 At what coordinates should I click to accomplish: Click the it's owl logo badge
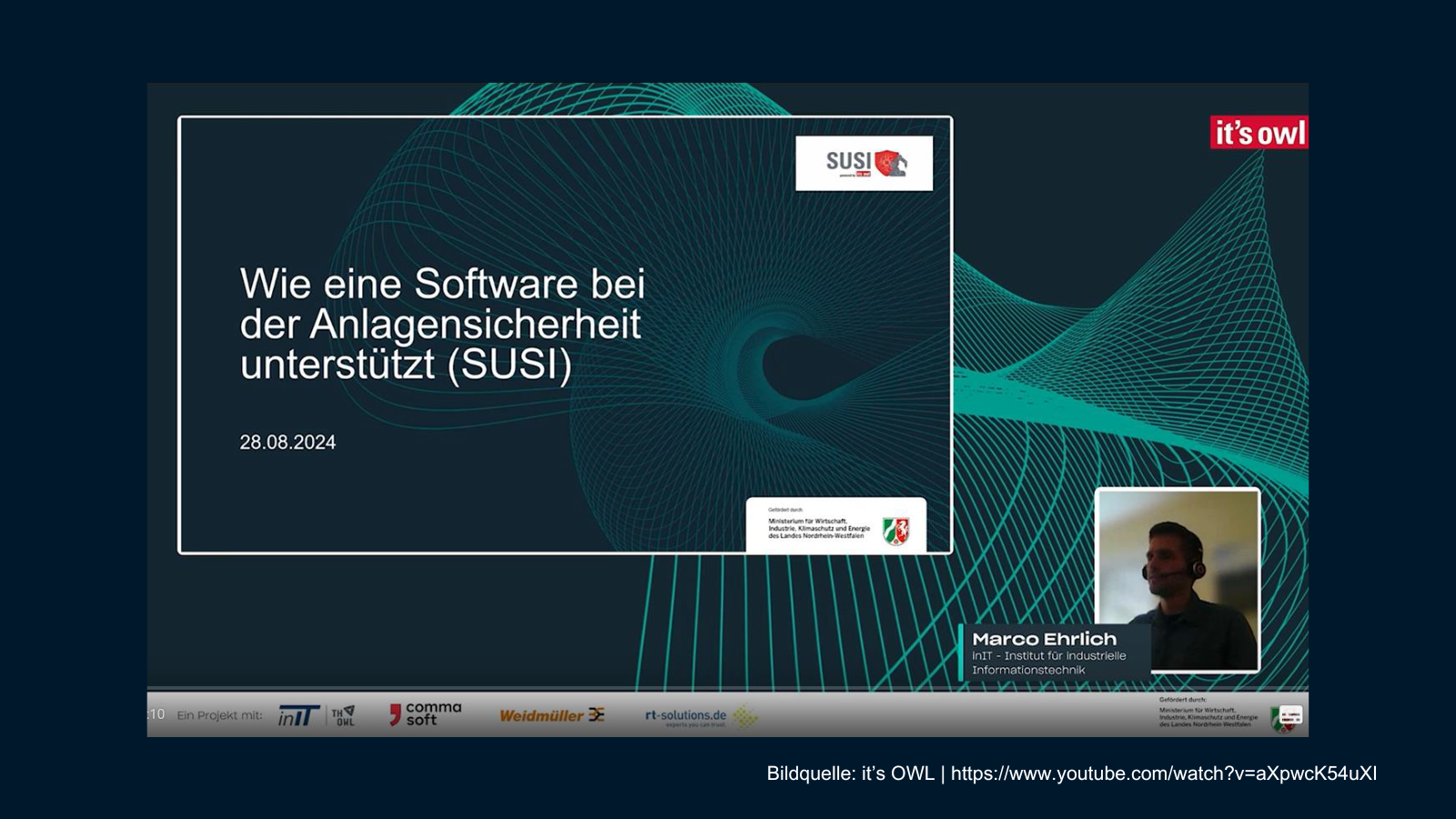pos(1259,133)
